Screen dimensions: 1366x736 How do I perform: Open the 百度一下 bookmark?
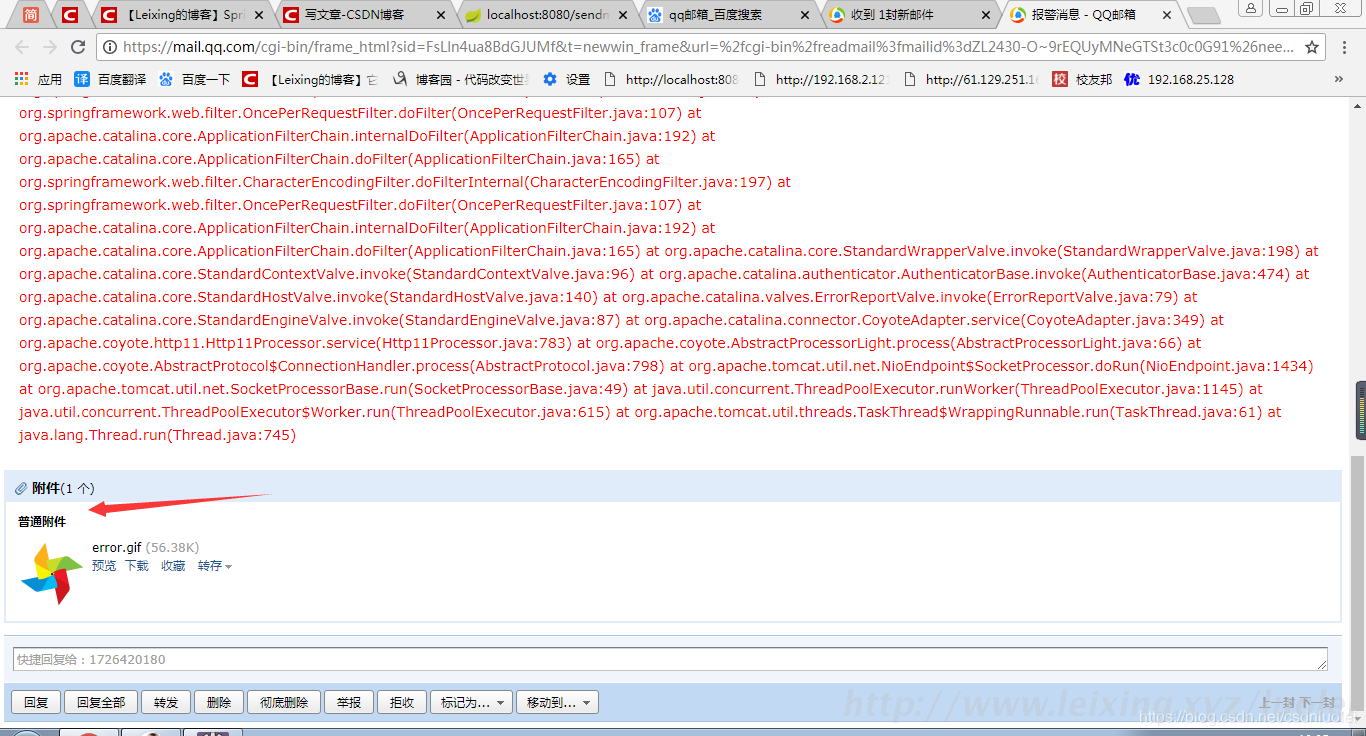coord(195,79)
